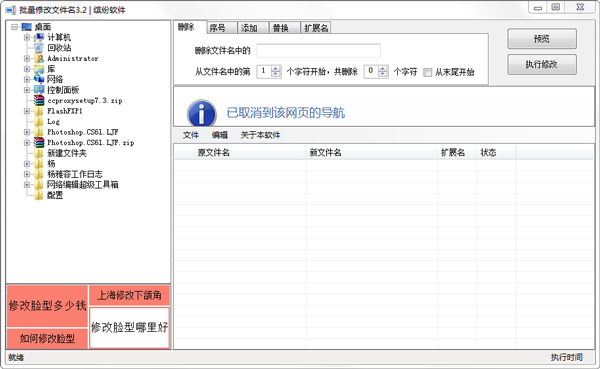Expand the FlashFXP1 folder node
600x369 pixels.
tap(27, 111)
